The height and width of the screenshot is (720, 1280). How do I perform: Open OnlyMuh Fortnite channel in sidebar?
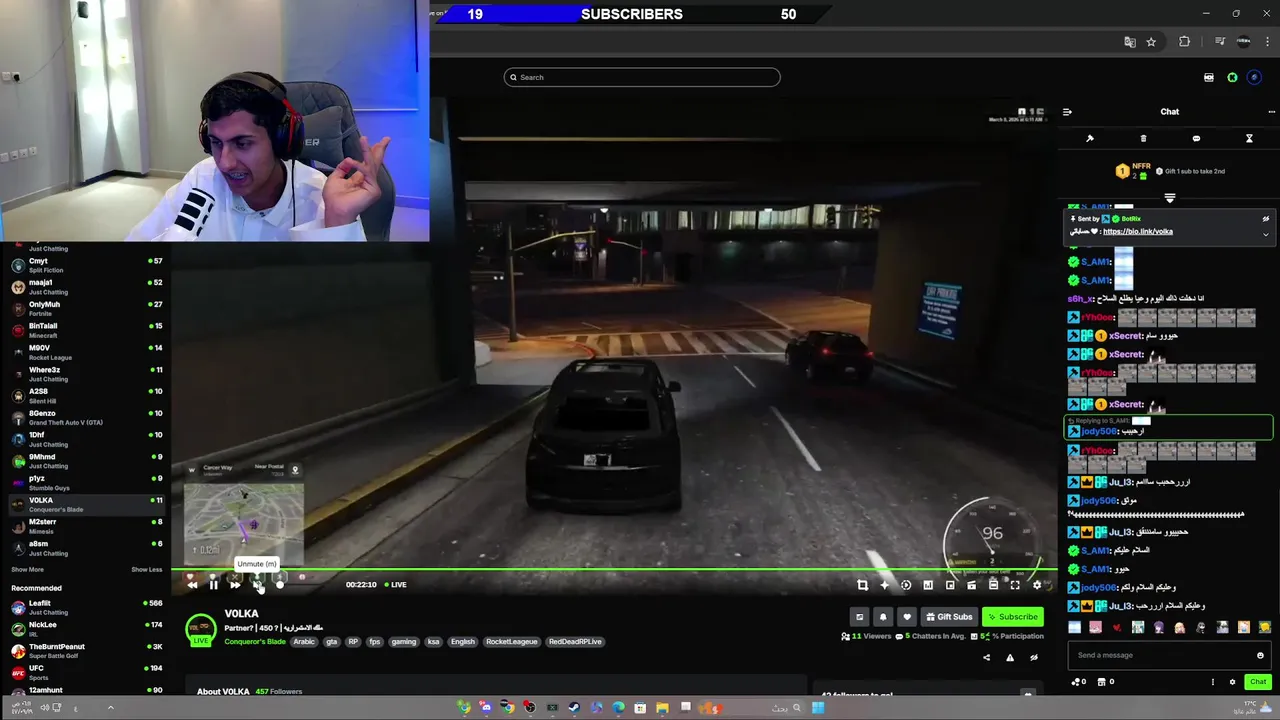(x=85, y=308)
